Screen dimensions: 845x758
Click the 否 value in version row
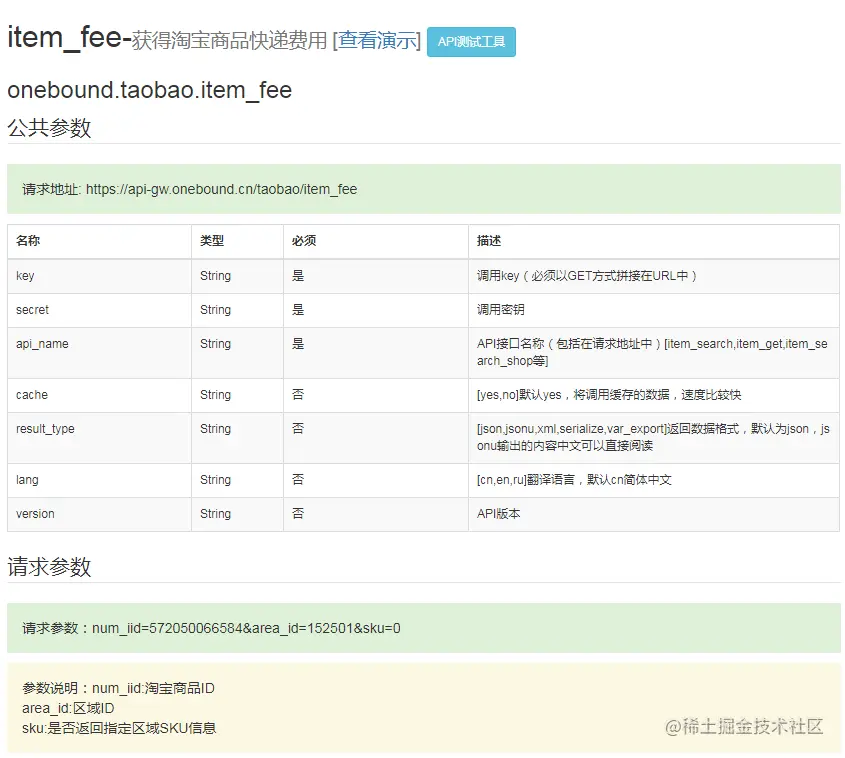[x=298, y=514]
